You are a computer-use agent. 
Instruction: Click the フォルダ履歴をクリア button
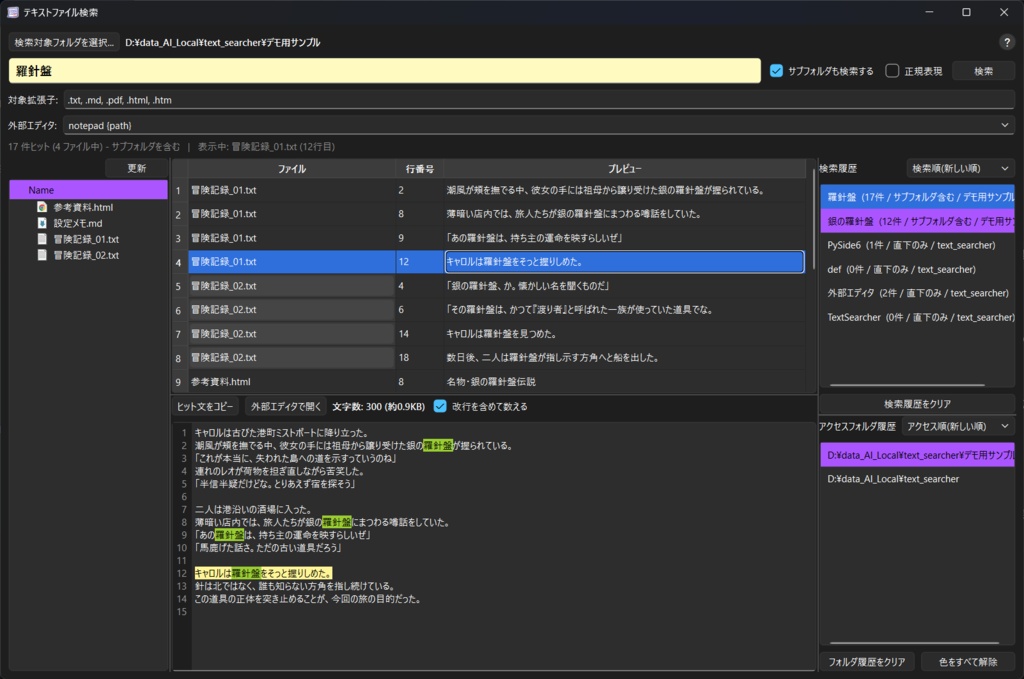tap(867, 662)
